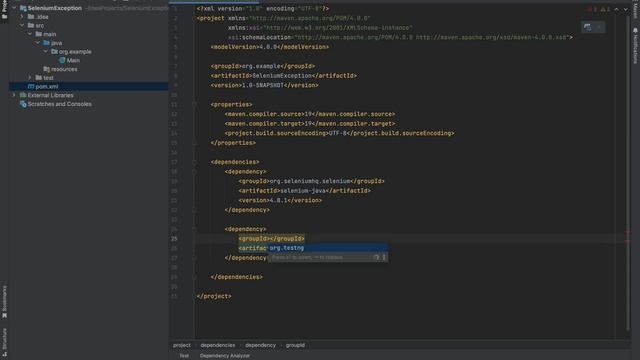
Task: Open the Structure tool window tab
Action: (x=4, y=342)
